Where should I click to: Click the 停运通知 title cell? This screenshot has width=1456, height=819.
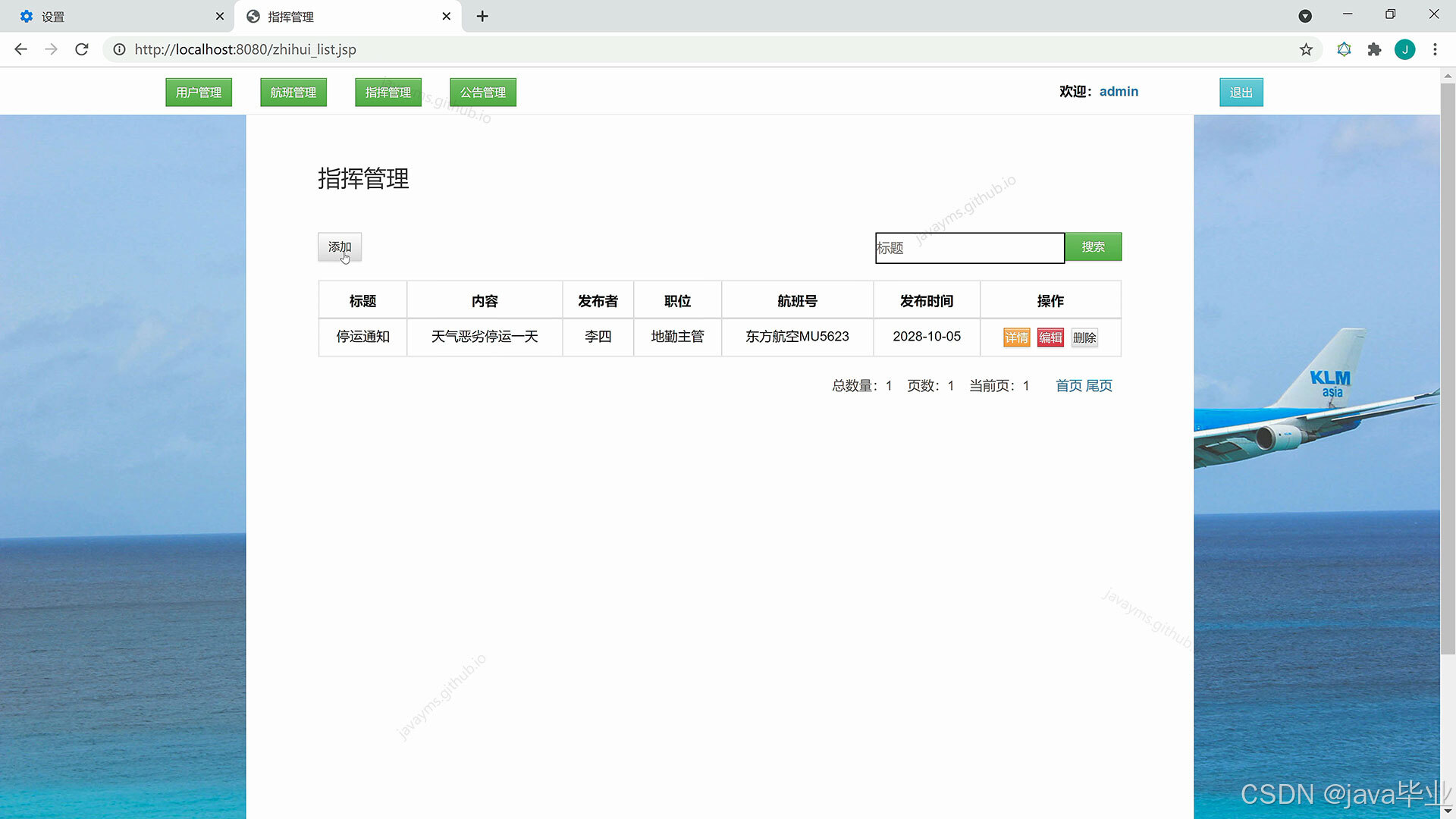tap(363, 337)
